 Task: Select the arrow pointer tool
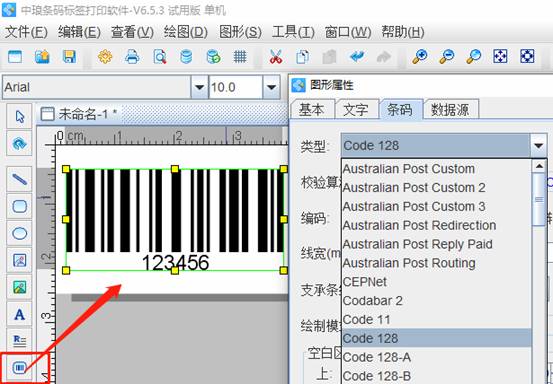pos(19,116)
